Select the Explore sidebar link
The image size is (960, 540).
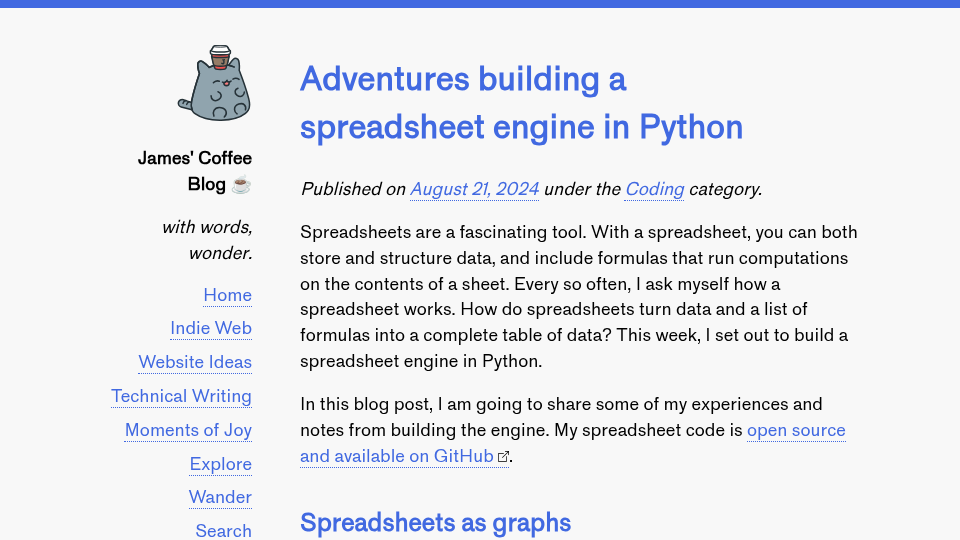pyautogui.click(x=220, y=464)
